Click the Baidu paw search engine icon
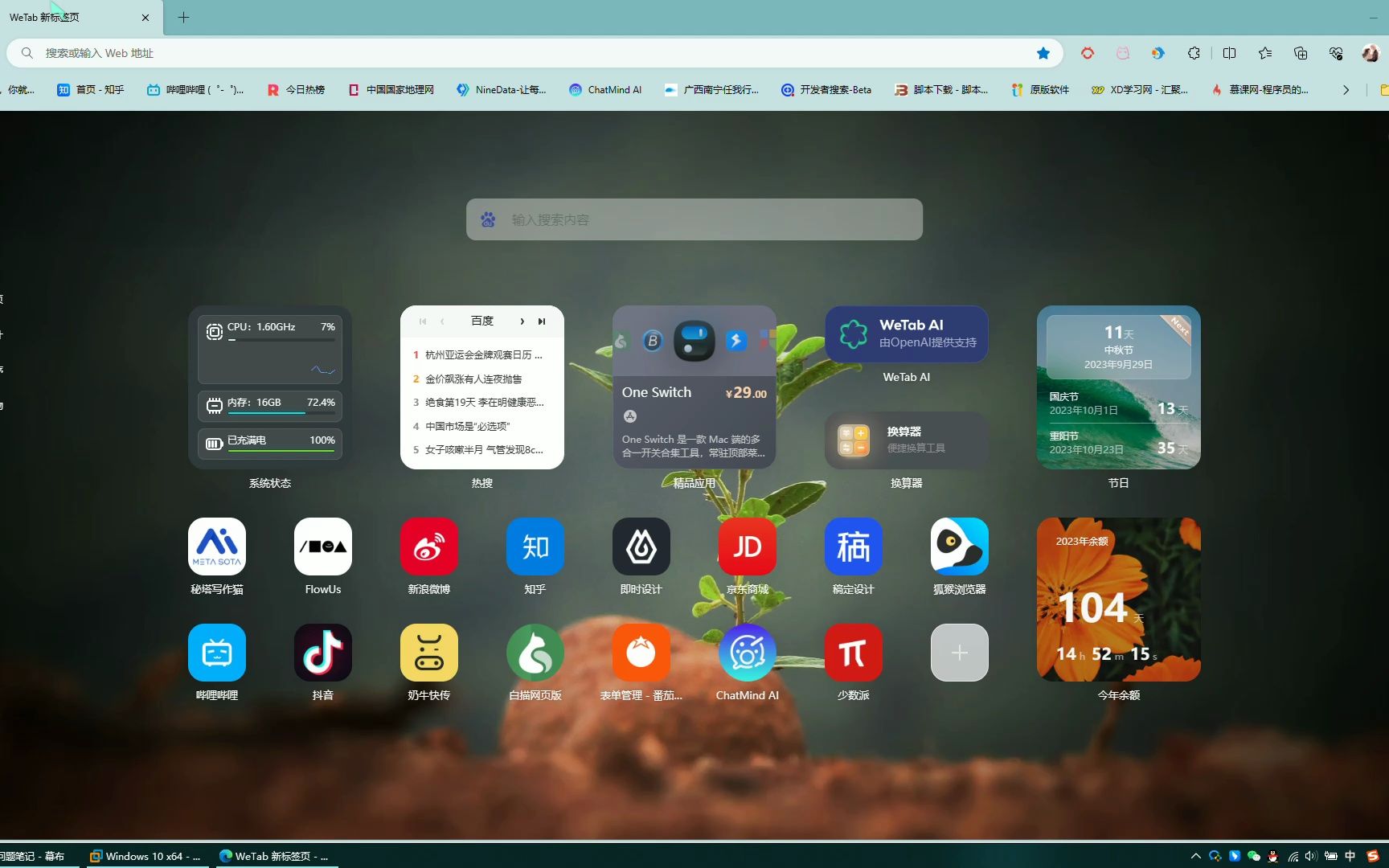 point(488,219)
